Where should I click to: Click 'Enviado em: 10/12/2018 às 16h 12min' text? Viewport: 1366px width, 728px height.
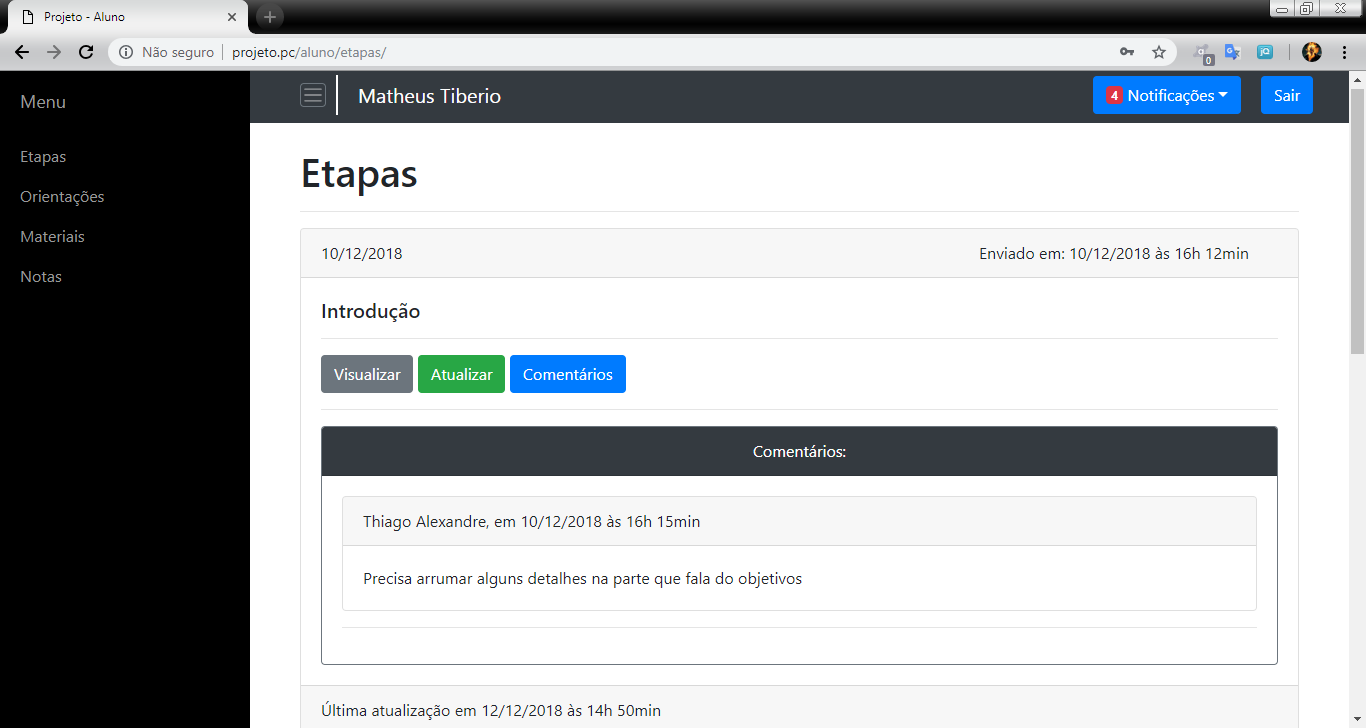[1114, 253]
